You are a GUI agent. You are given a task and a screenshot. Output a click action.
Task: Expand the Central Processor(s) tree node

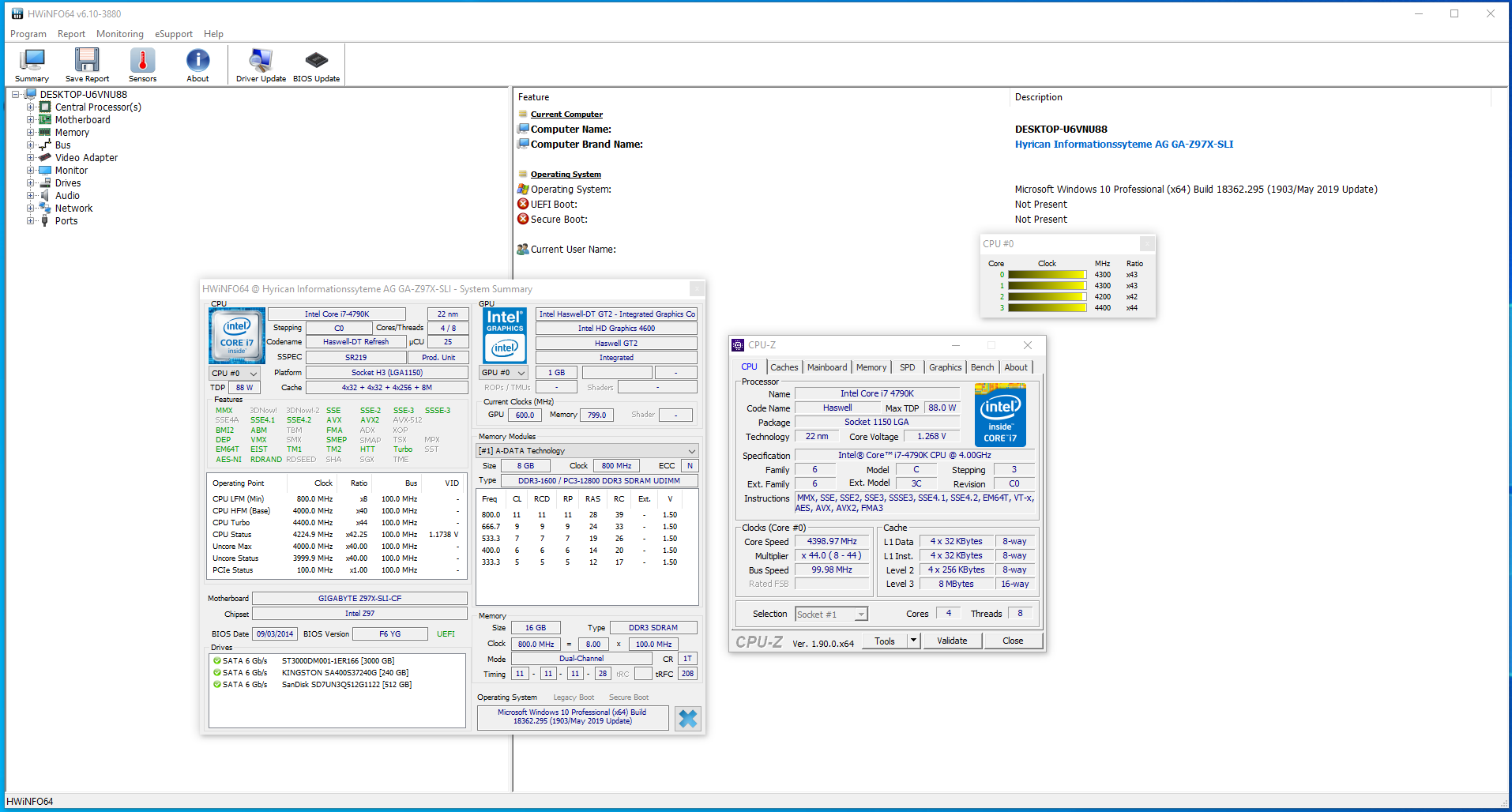[31, 107]
